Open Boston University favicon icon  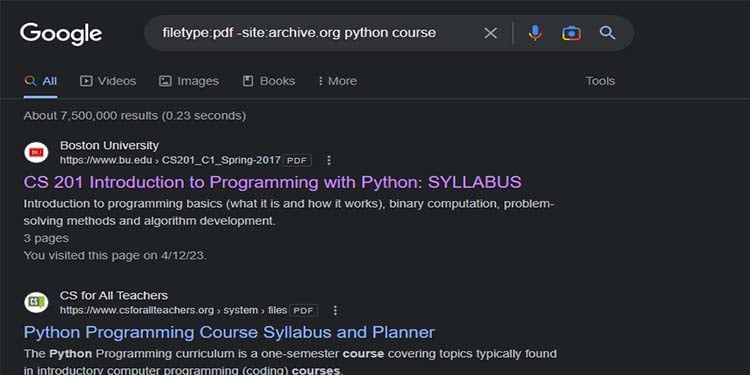pyautogui.click(x=36, y=153)
